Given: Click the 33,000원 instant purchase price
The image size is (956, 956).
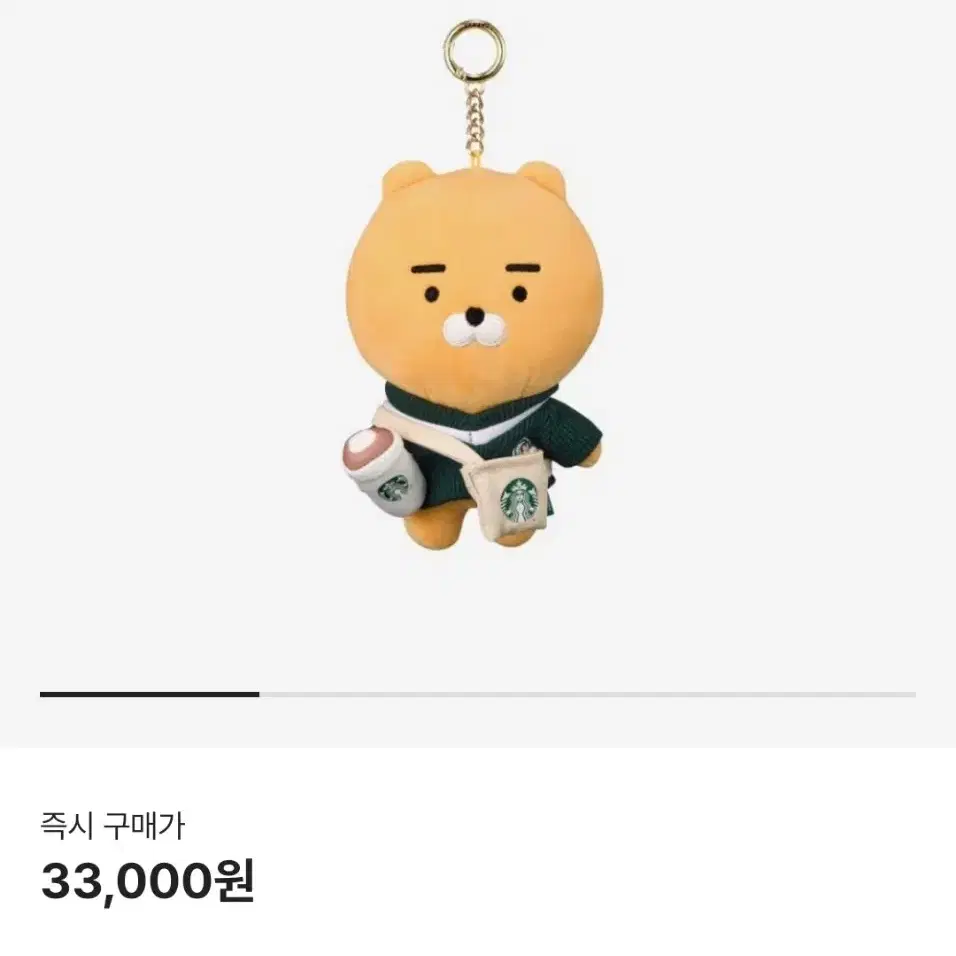Looking at the screenshot, I should tap(148, 880).
